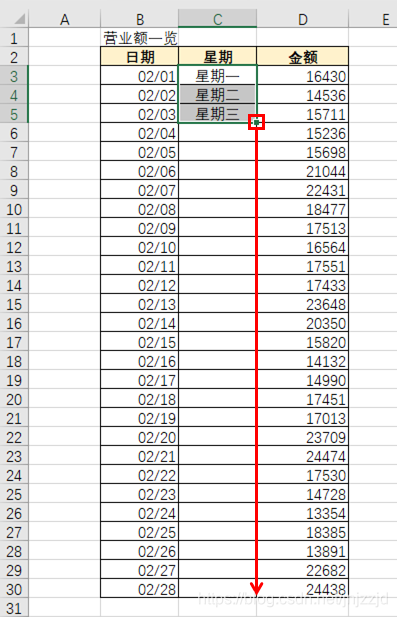The height and width of the screenshot is (617, 397).
Task: Select amount cell 17013
Action: click(x=303, y=418)
